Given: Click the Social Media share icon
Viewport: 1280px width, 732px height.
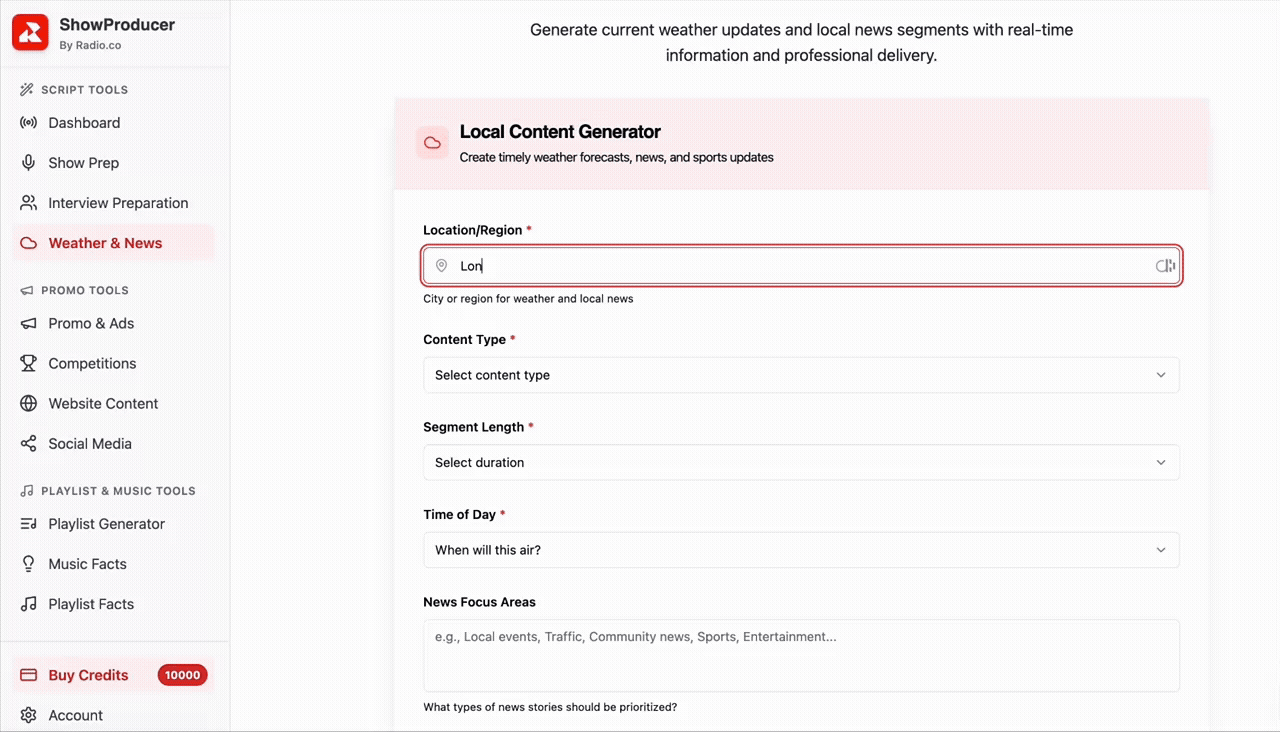Looking at the screenshot, I should tap(29, 444).
